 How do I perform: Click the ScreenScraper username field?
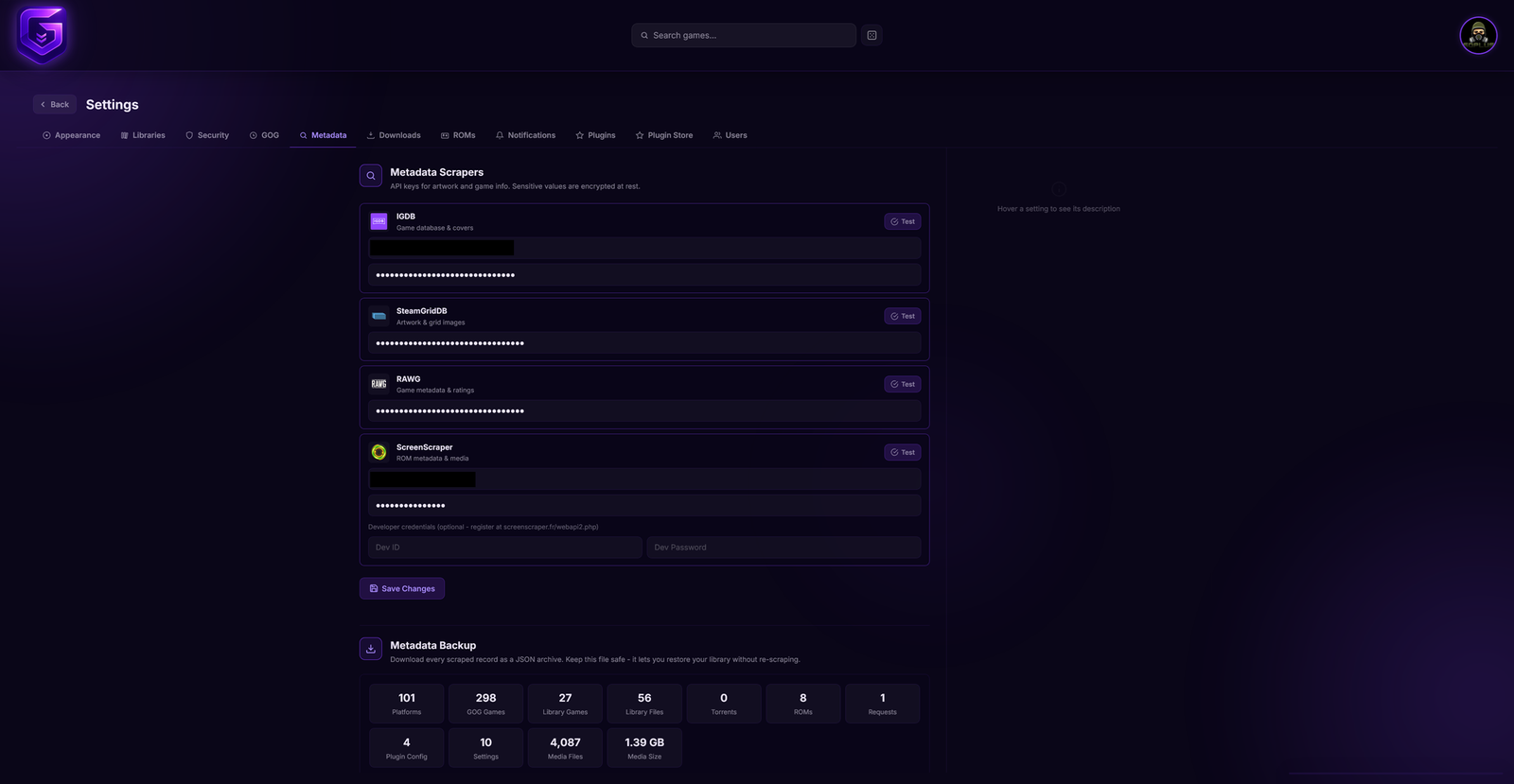click(644, 479)
